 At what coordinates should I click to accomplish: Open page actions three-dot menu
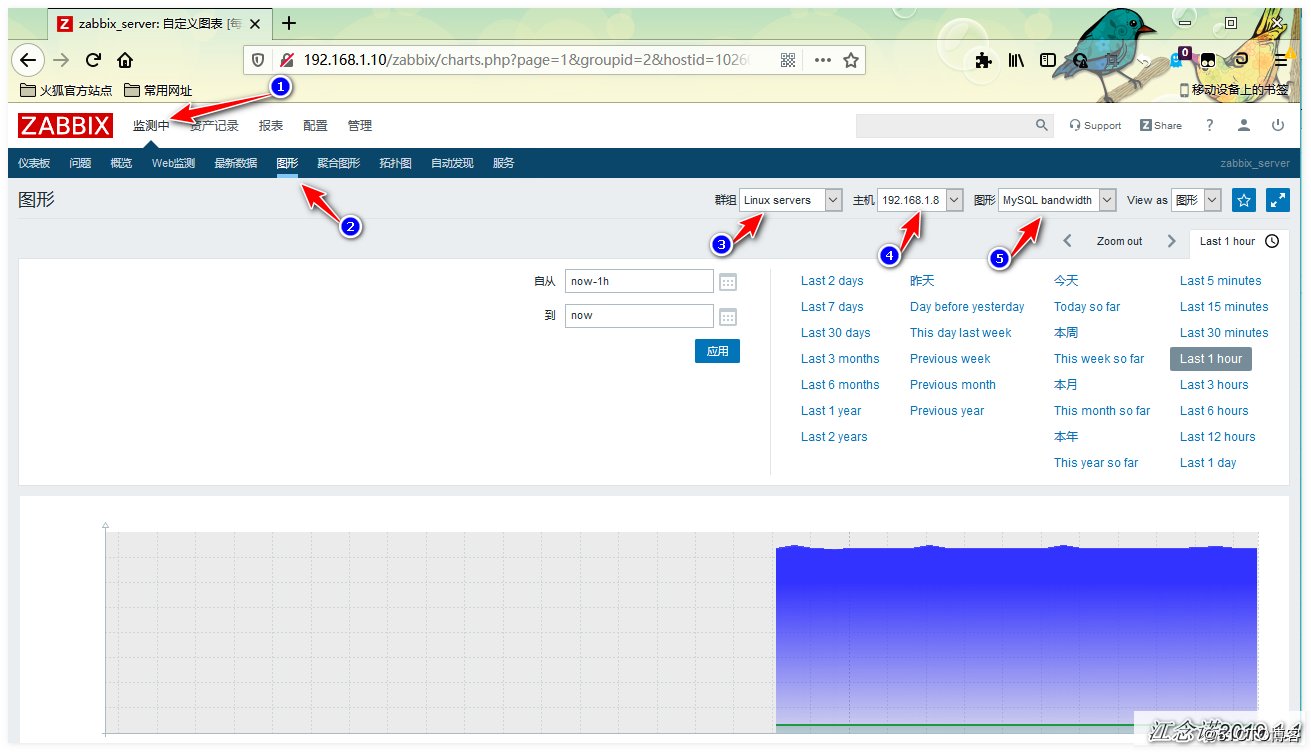[823, 60]
